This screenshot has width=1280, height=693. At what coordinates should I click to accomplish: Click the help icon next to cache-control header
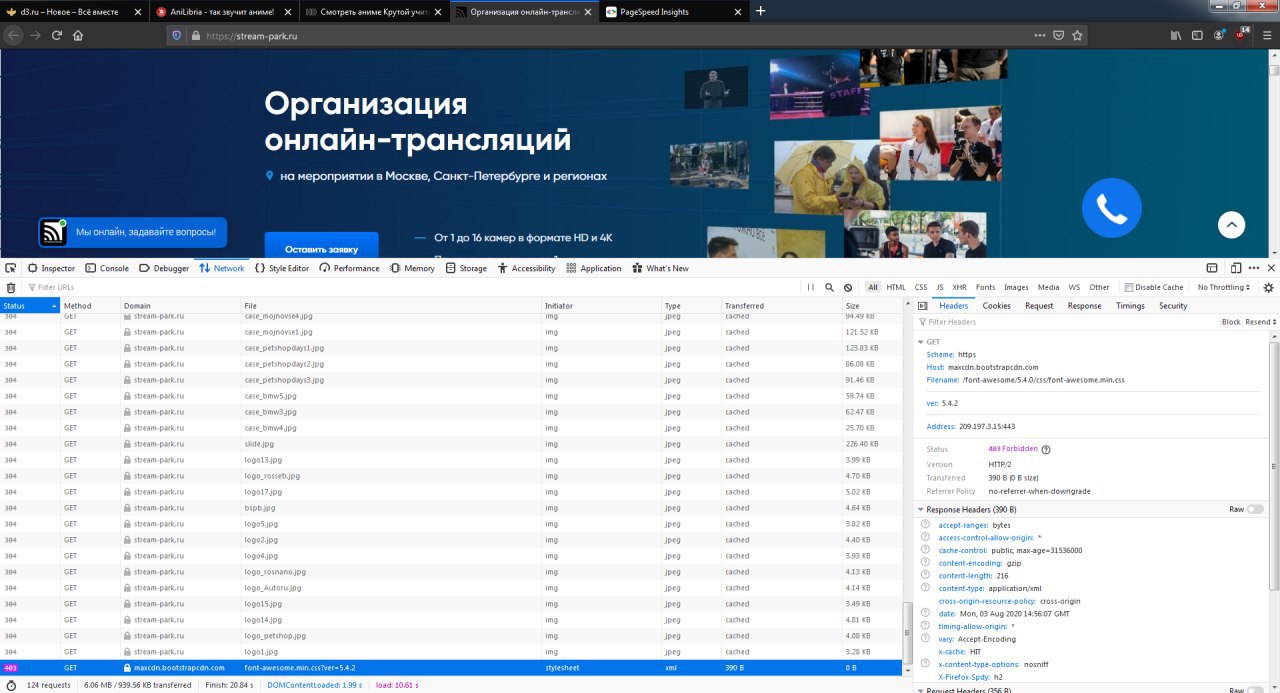tap(926, 550)
